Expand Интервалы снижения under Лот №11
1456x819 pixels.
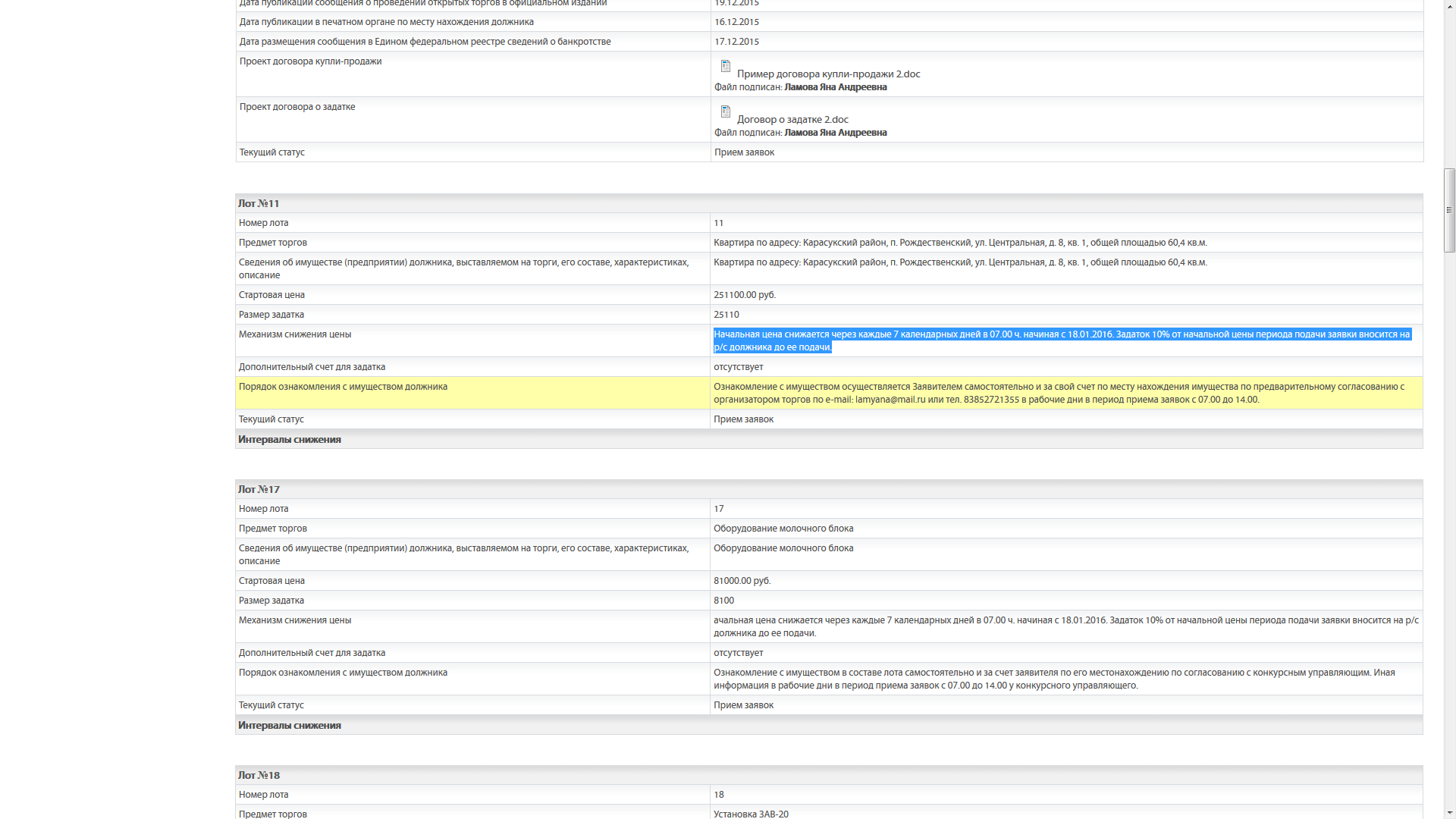tap(289, 440)
